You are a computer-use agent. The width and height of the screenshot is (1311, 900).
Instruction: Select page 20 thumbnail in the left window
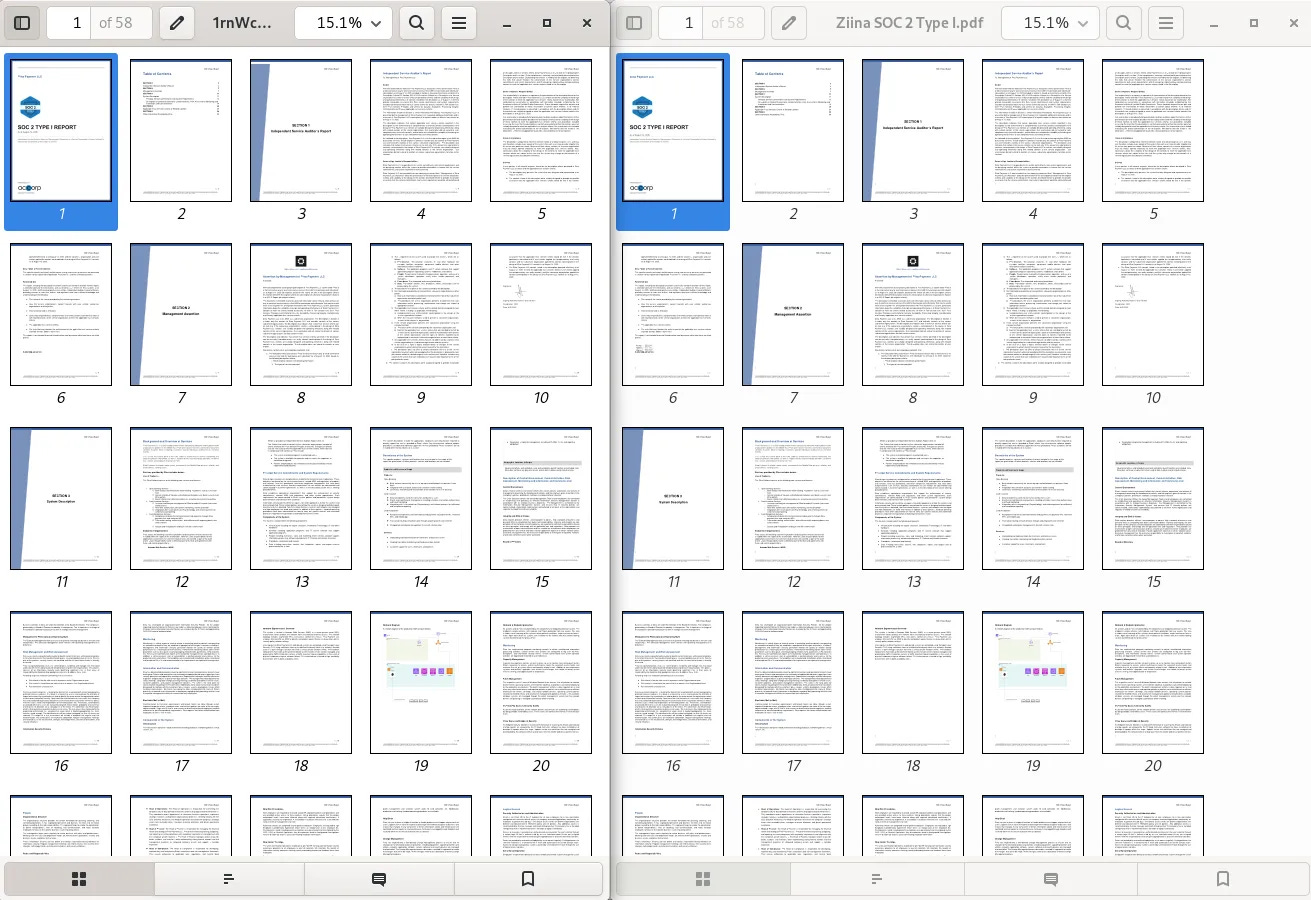click(x=541, y=683)
